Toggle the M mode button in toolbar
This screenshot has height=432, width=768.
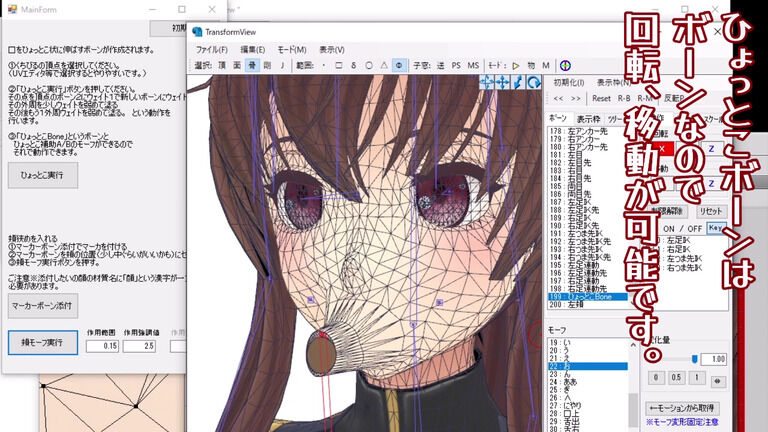pyautogui.click(x=546, y=66)
